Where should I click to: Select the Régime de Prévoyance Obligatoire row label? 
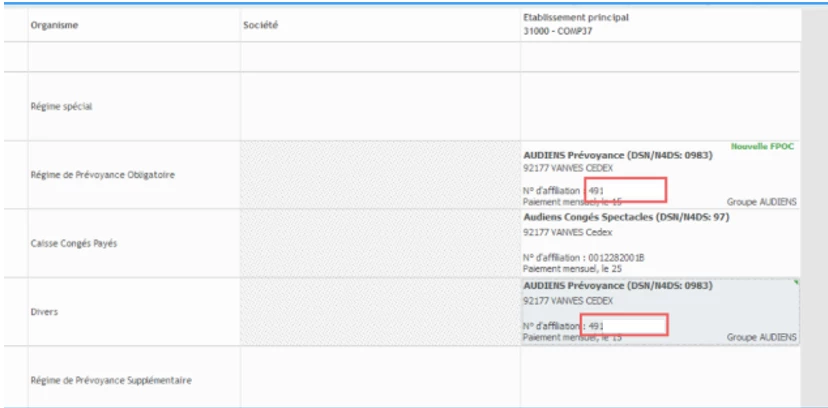102,175
